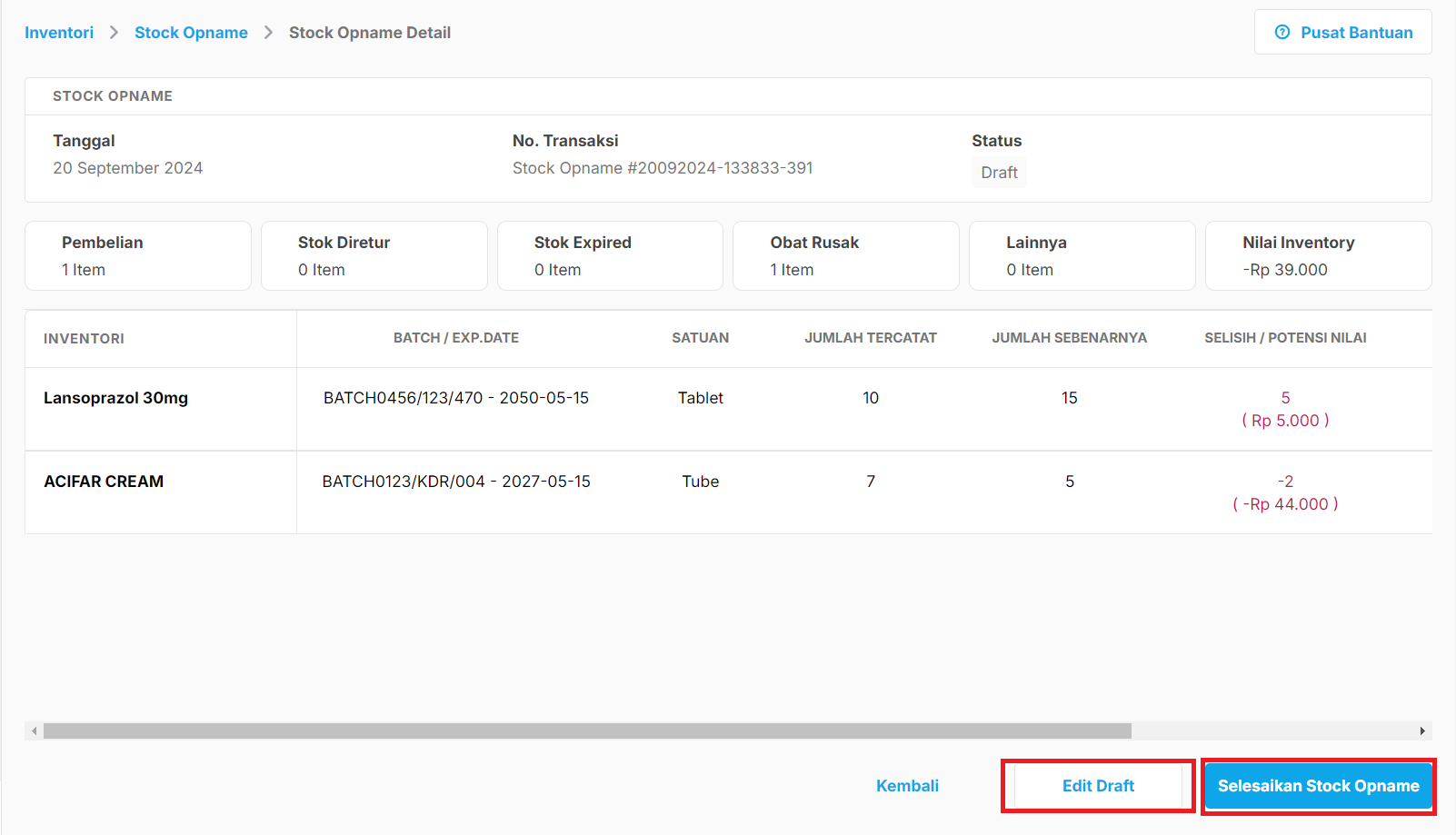
Task: Select the Obat Rusak summary card
Action: pos(846,256)
